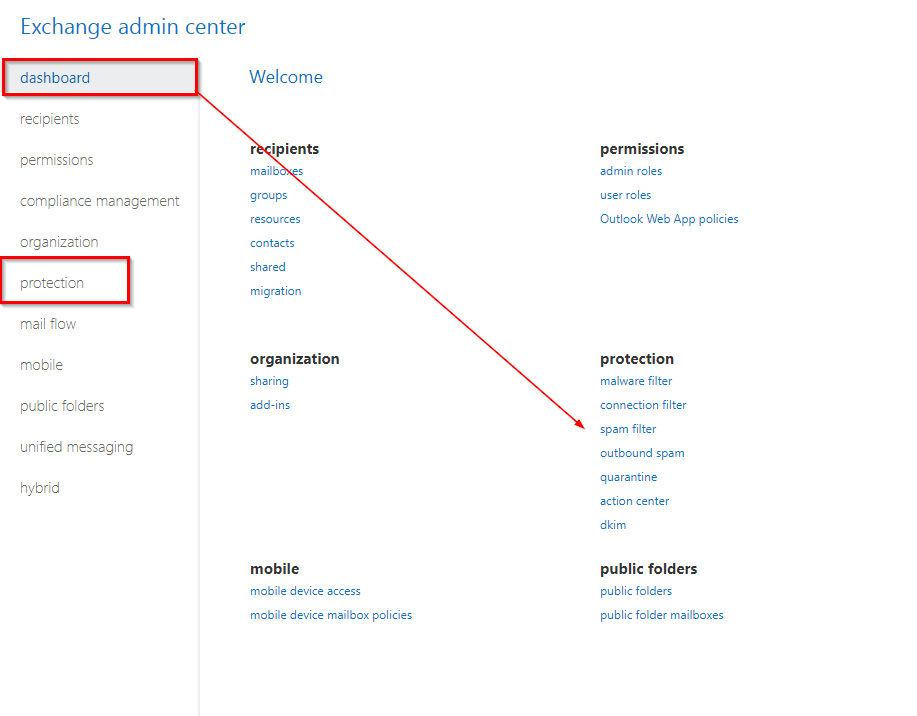Open protection in the left sidebar
The width and height of the screenshot is (917, 716).
[52, 283]
